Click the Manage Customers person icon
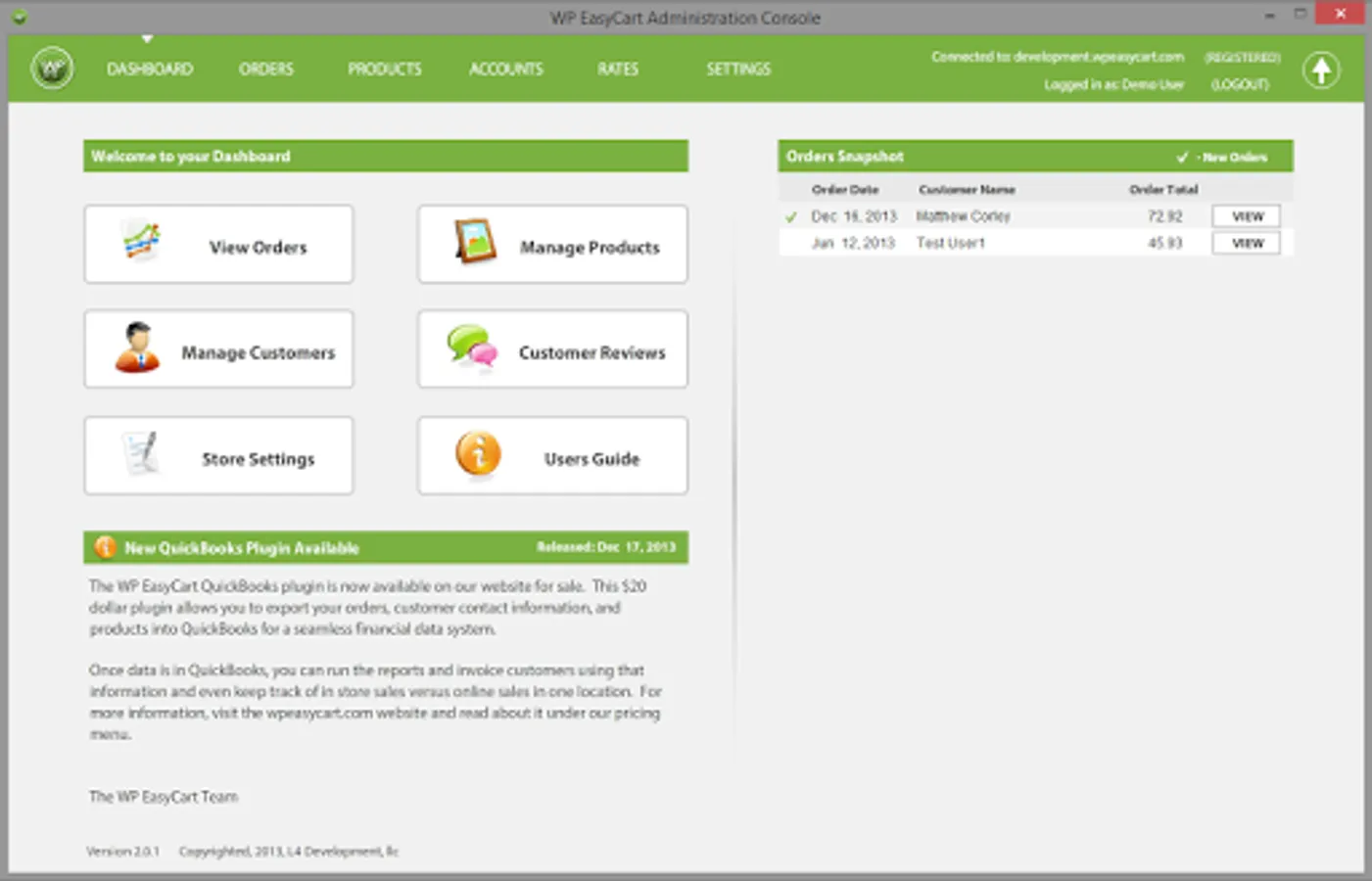The width and height of the screenshot is (1372, 881). [137, 348]
